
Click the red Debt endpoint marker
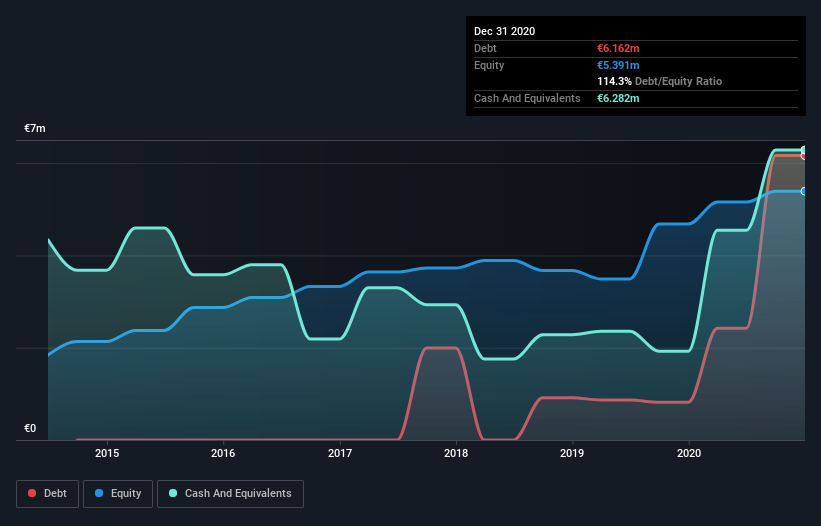(x=804, y=156)
